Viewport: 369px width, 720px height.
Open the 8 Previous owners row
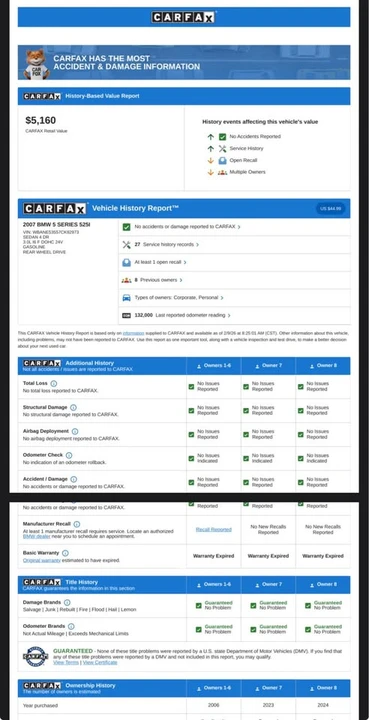[x=235, y=280]
